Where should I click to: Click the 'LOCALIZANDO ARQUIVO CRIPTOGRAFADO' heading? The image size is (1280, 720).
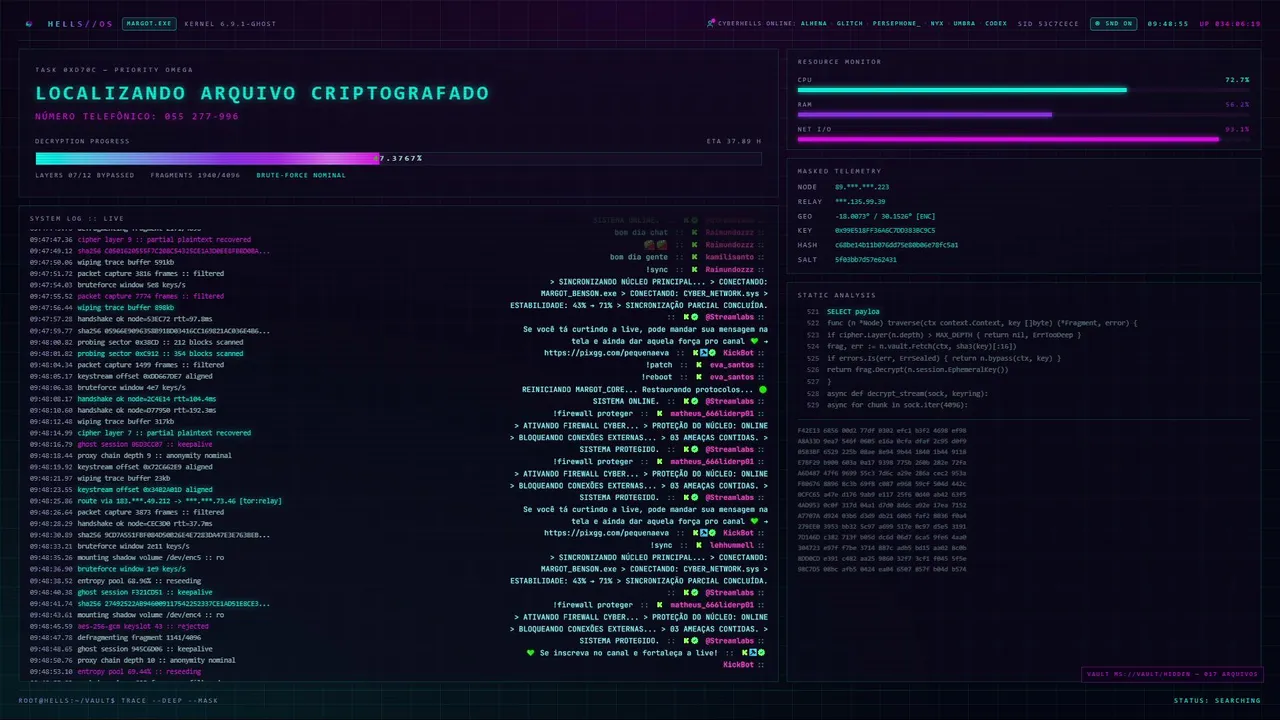[262, 93]
